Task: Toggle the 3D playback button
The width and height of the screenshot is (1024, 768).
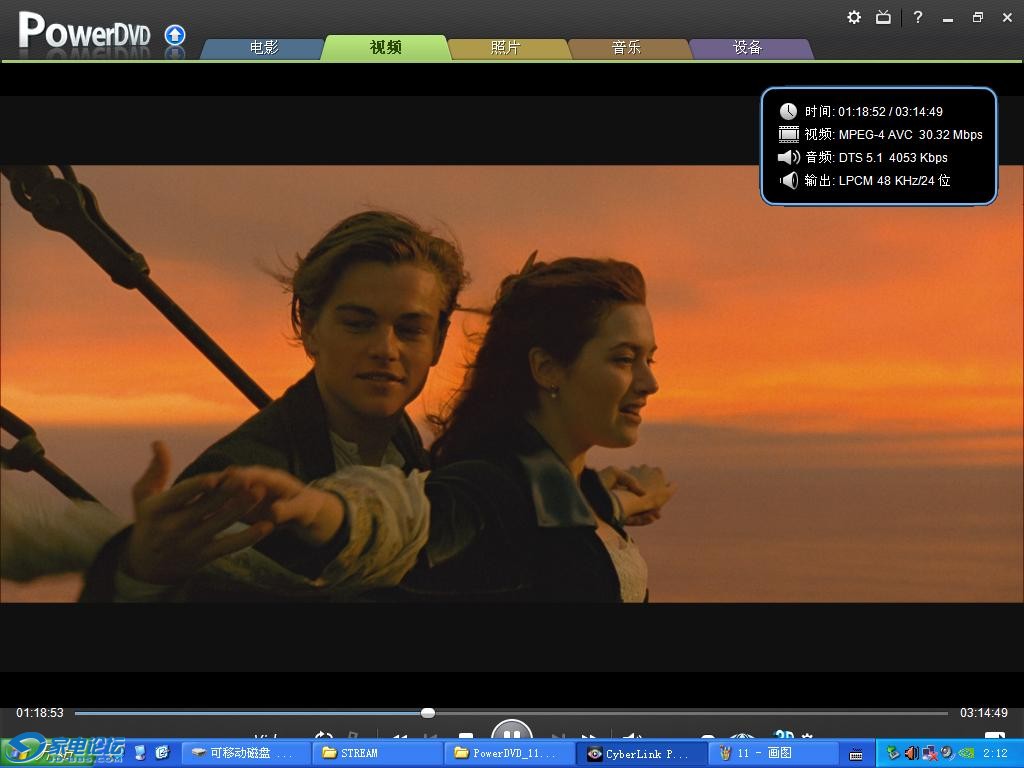Action: [x=785, y=736]
